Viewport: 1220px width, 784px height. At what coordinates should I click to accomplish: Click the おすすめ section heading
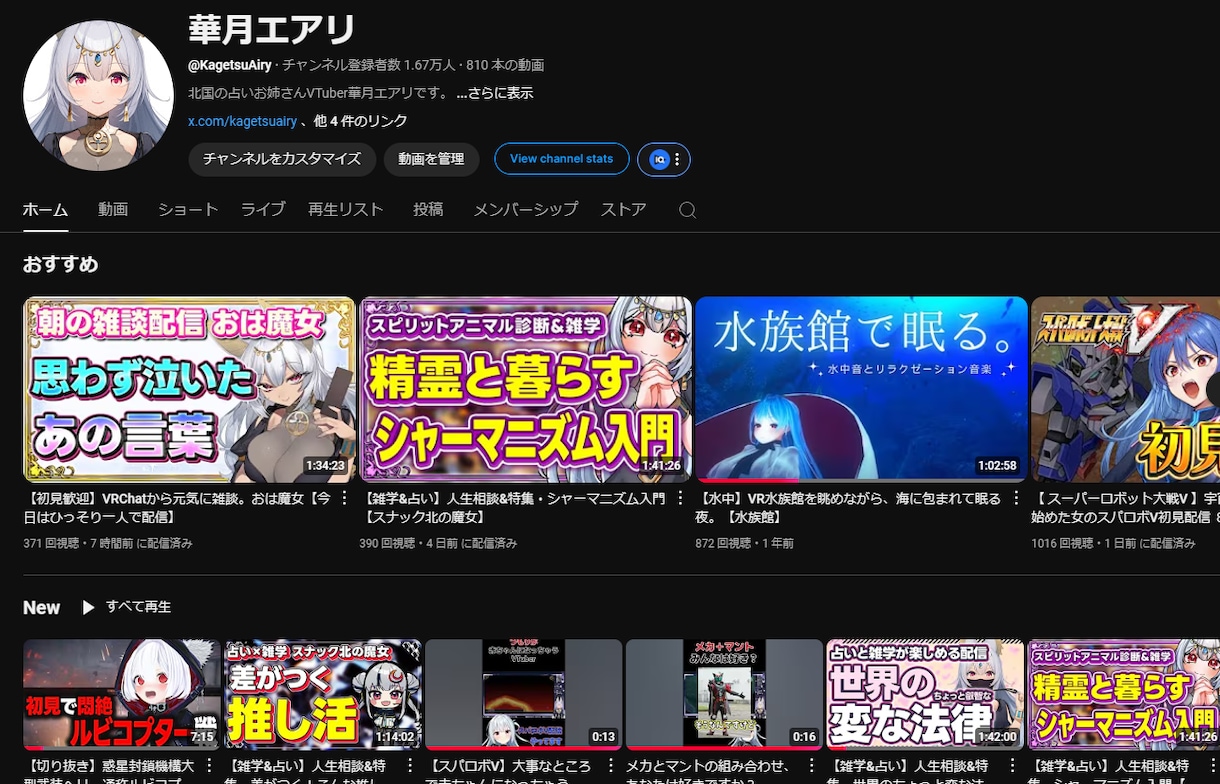coord(61,265)
